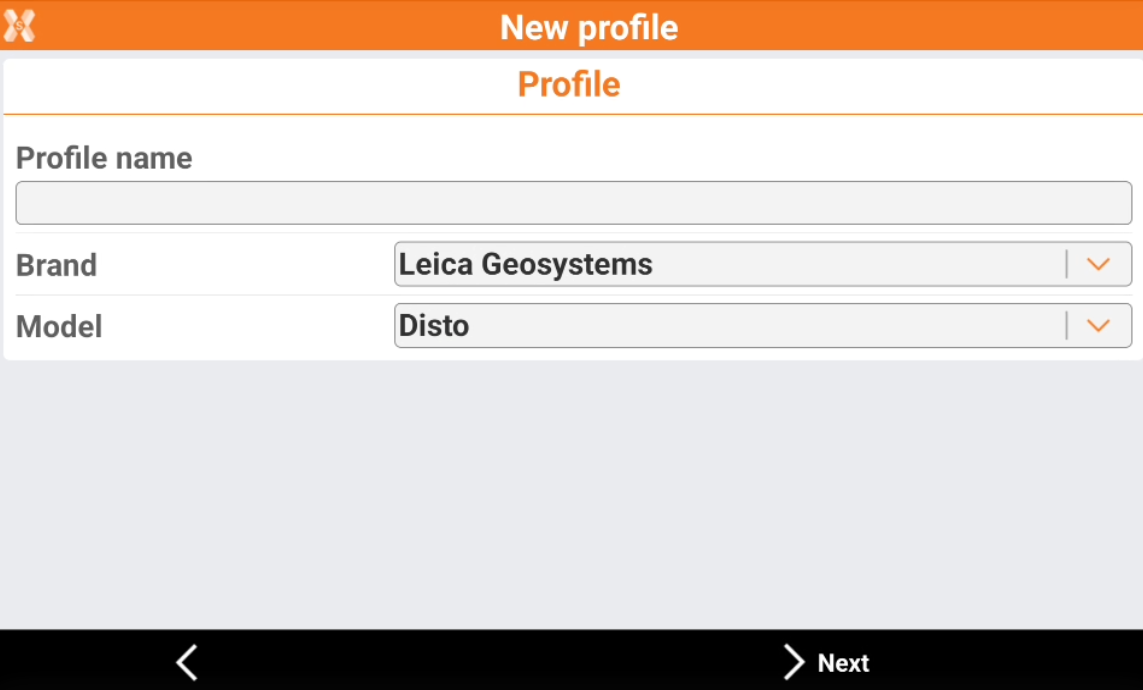Click the vertical separator in Brand dropdown
The width and height of the screenshot is (1143, 690).
pyautogui.click(x=1067, y=265)
